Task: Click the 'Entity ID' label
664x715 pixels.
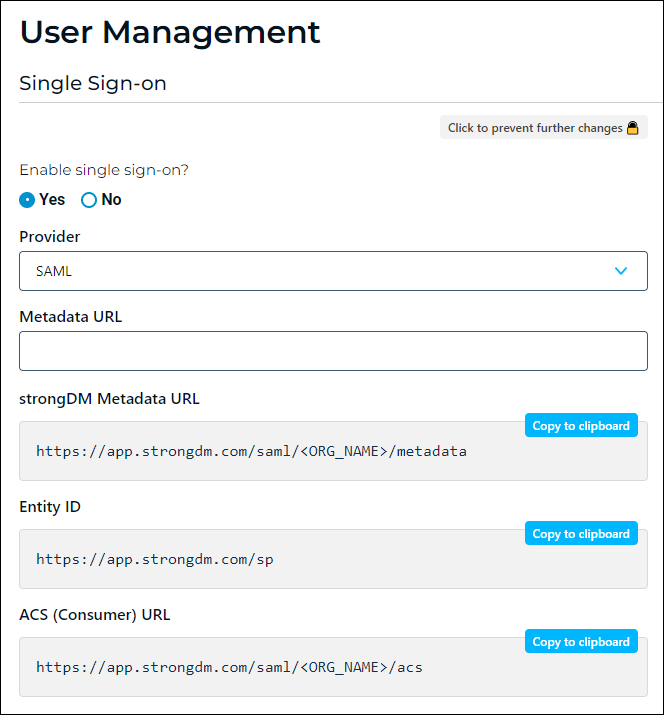Action: coord(50,507)
